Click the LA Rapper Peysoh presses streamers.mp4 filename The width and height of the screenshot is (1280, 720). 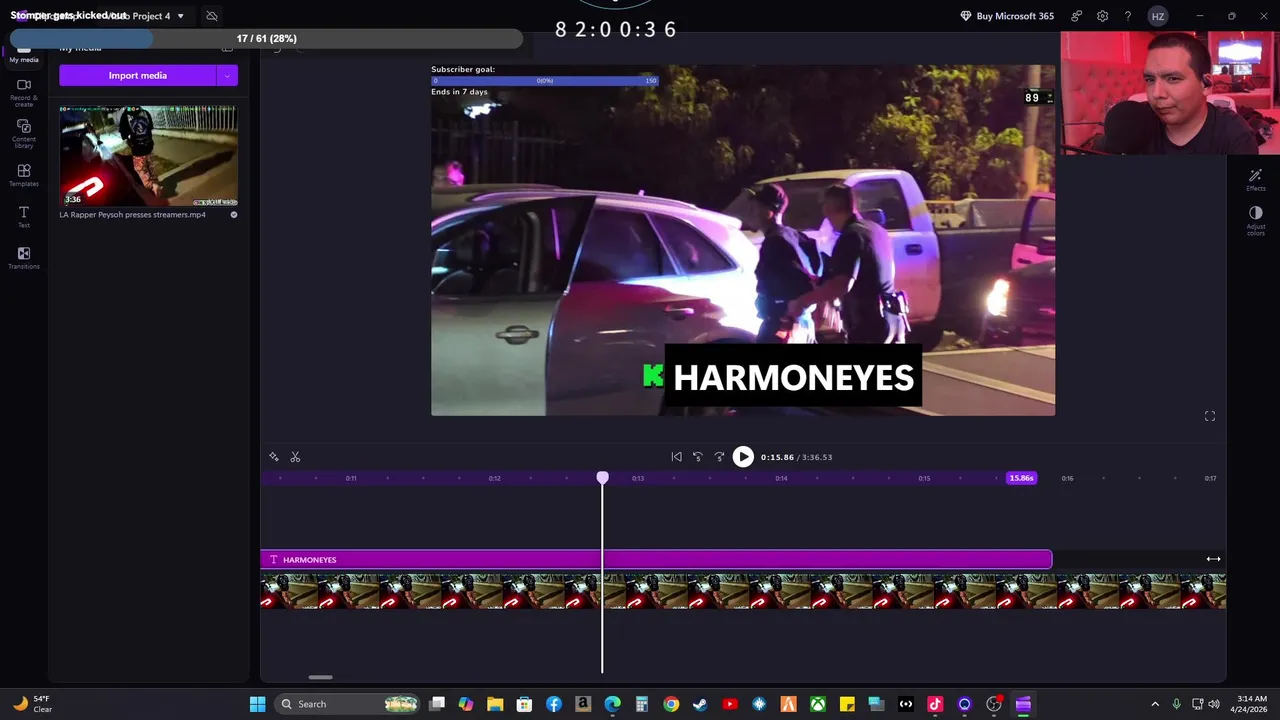point(132,215)
